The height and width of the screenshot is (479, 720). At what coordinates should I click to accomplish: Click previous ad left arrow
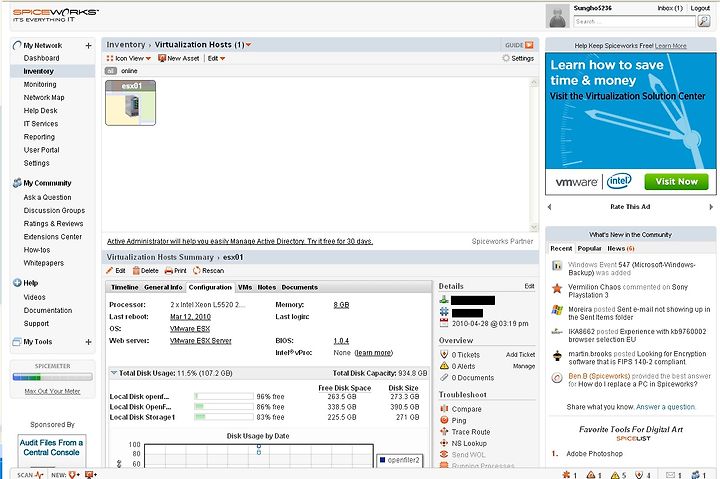pyautogui.click(x=550, y=207)
